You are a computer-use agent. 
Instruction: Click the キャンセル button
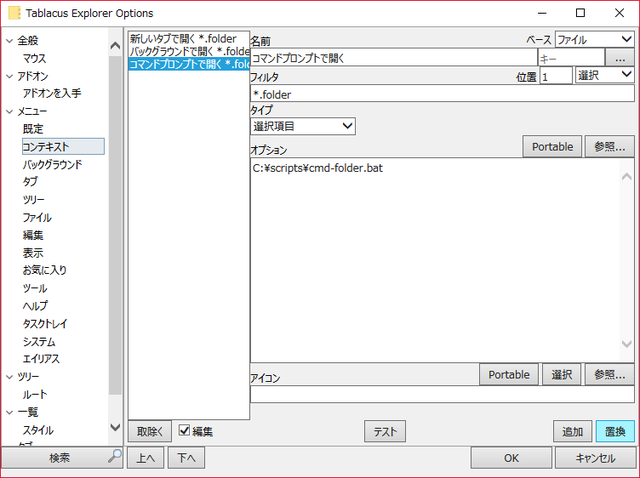[x=595, y=458]
